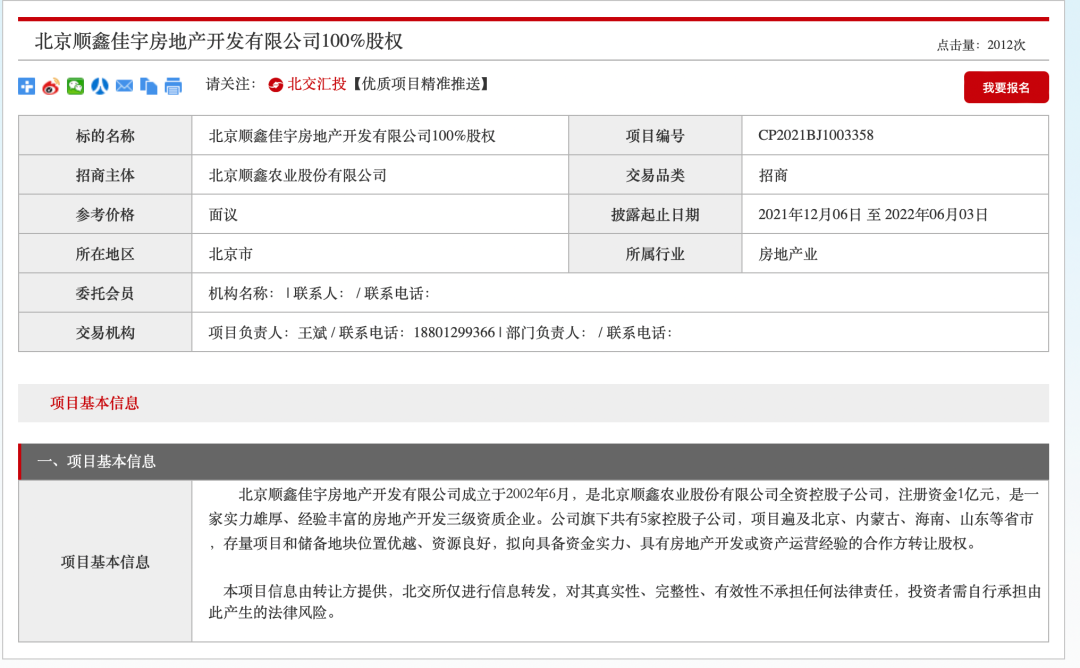Click the 交易品类 label cell

pyautogui.click(x=655, y=176)
